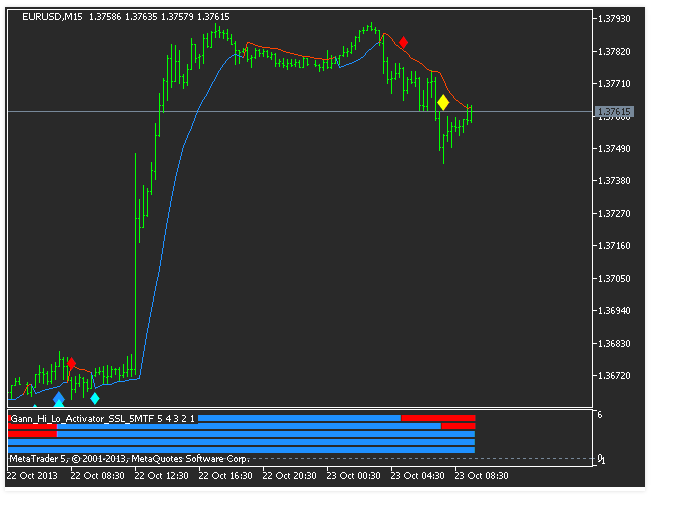673x519 pixels.
Task: Click the dark blue diamond marker at bottom left
Action: click(59, 397)
